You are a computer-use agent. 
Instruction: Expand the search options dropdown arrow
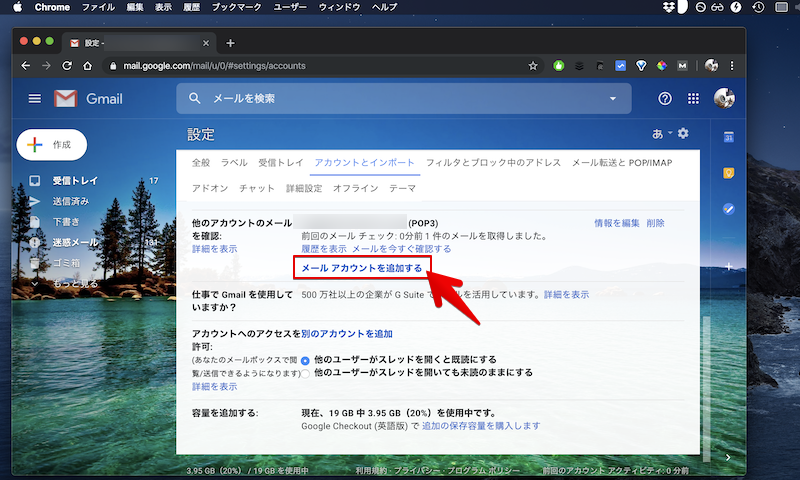click(x=613, y=99)
